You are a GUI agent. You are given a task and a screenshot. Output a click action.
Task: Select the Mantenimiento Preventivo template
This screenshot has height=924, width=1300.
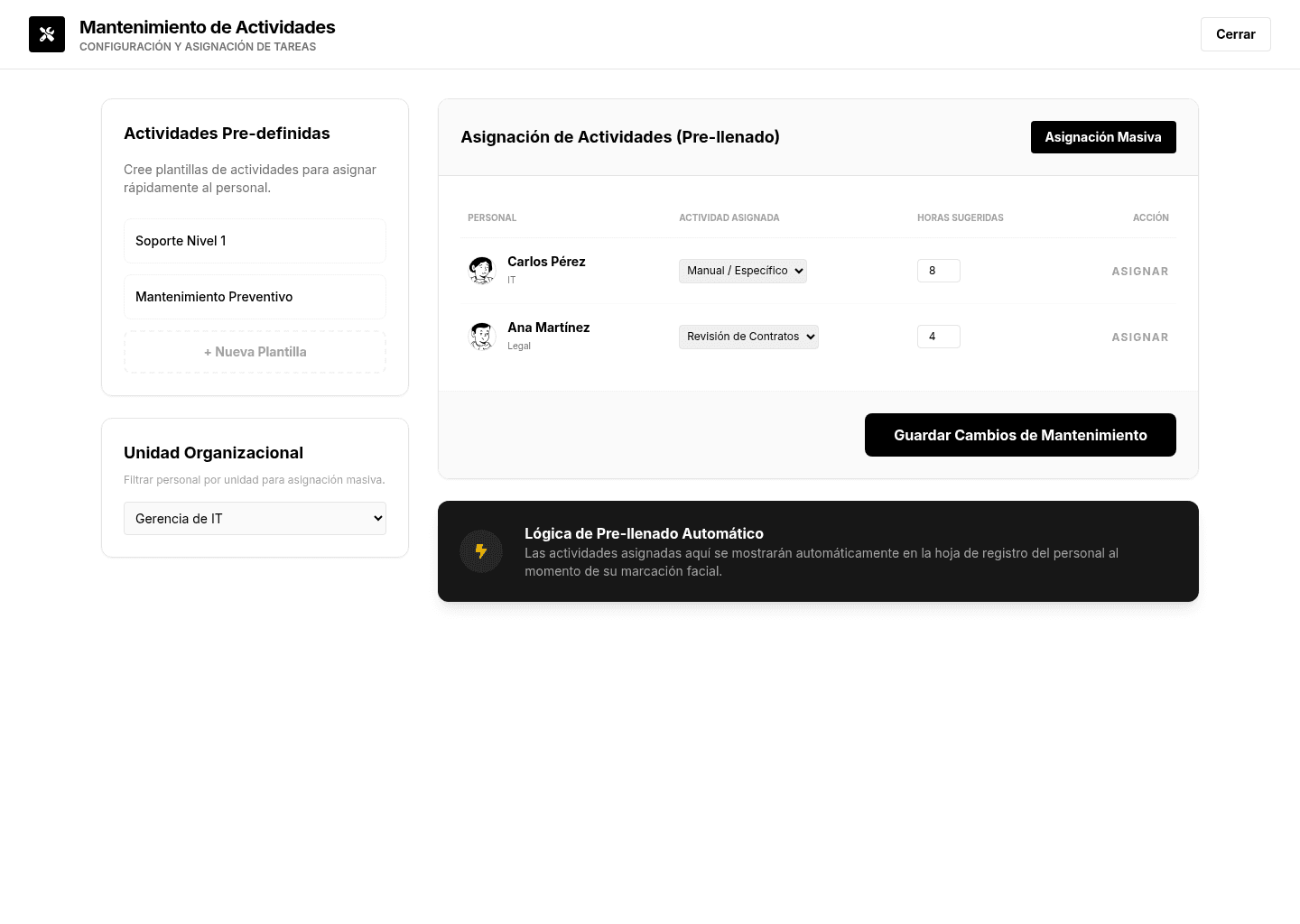click(x=255, y=297)
